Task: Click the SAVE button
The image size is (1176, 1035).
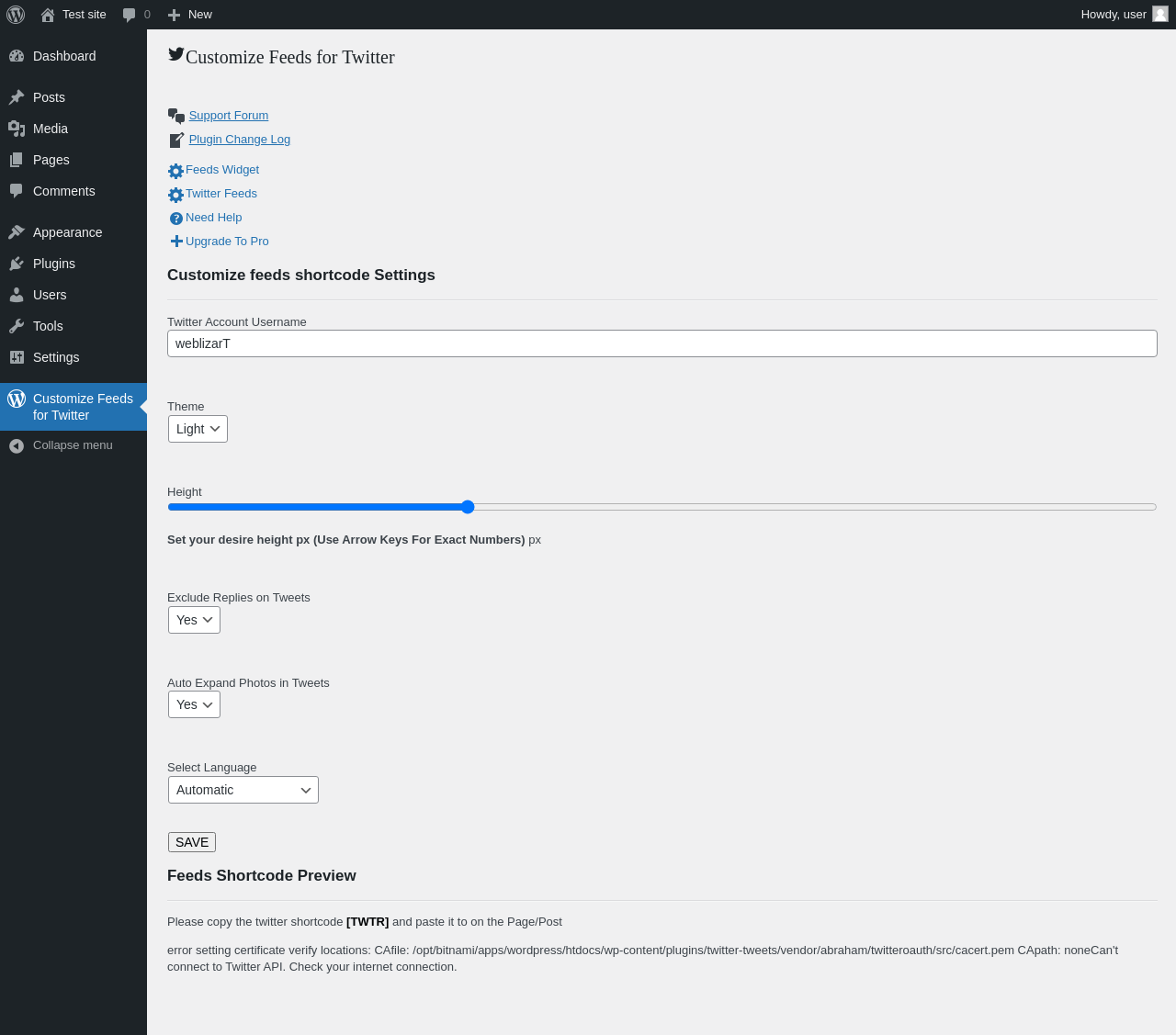Action: pyautogui.click(x=192, y=842)
